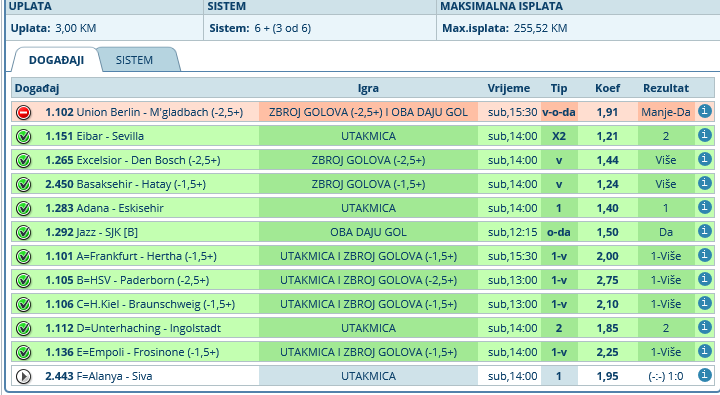Click the (-:-) 1:0 live score
Screen dimensions: 720x395
(x=666, y=376)
